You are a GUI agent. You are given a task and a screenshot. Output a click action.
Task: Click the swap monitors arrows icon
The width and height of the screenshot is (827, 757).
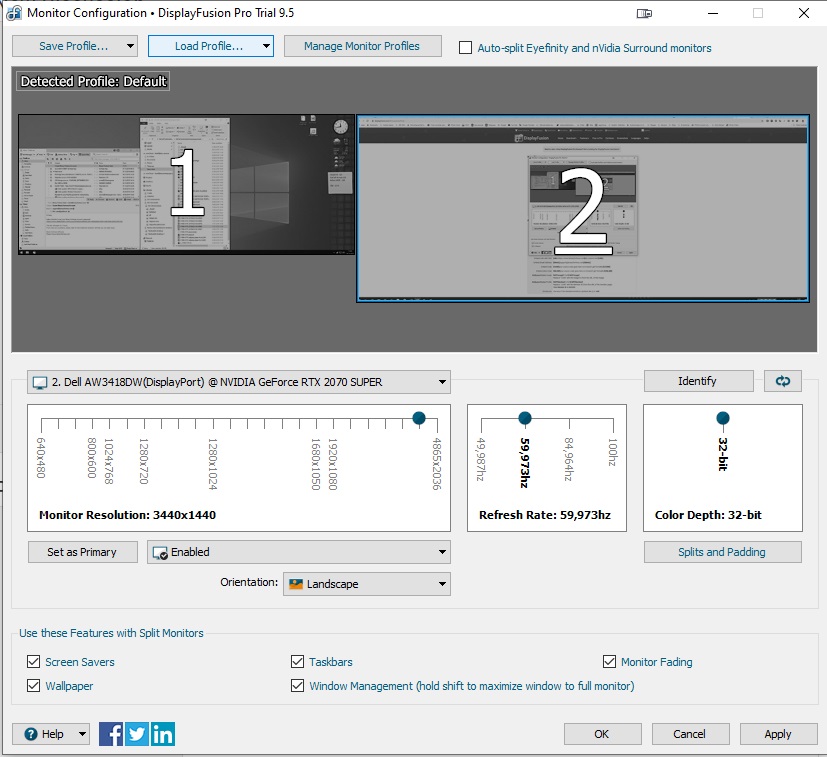pos(782,381)
